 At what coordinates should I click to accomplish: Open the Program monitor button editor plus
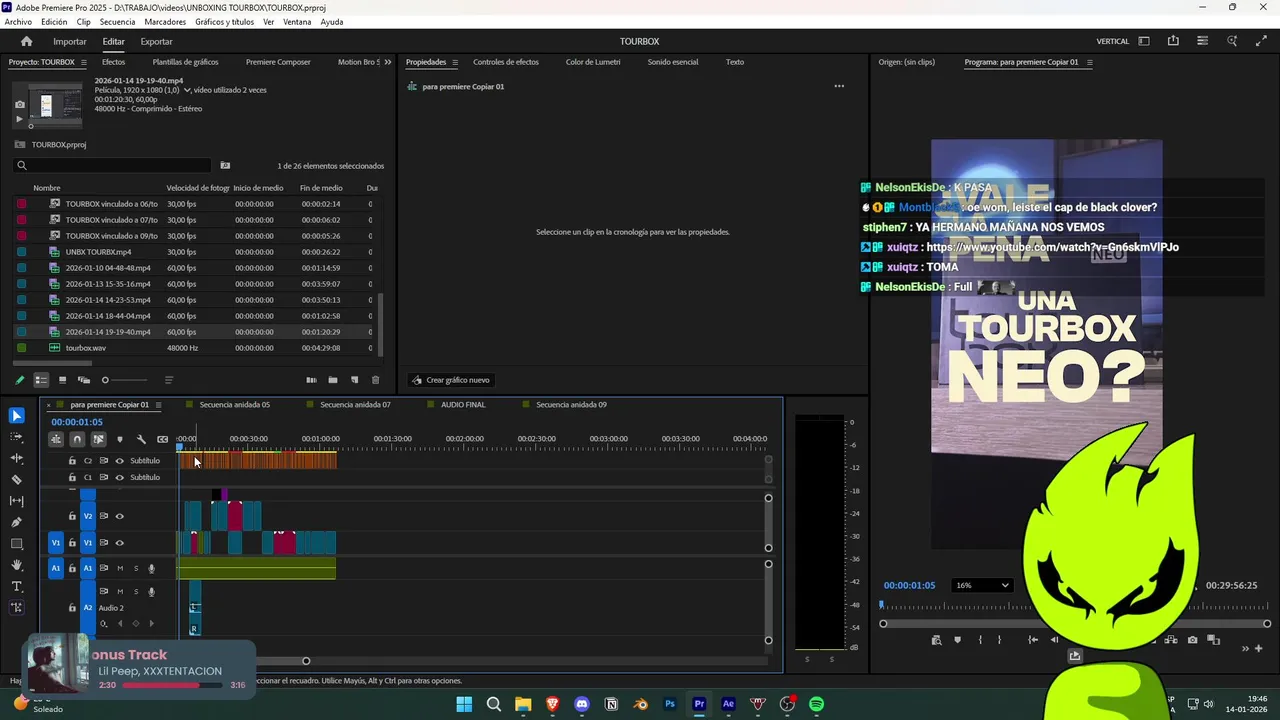click(x=1257, y=648)
